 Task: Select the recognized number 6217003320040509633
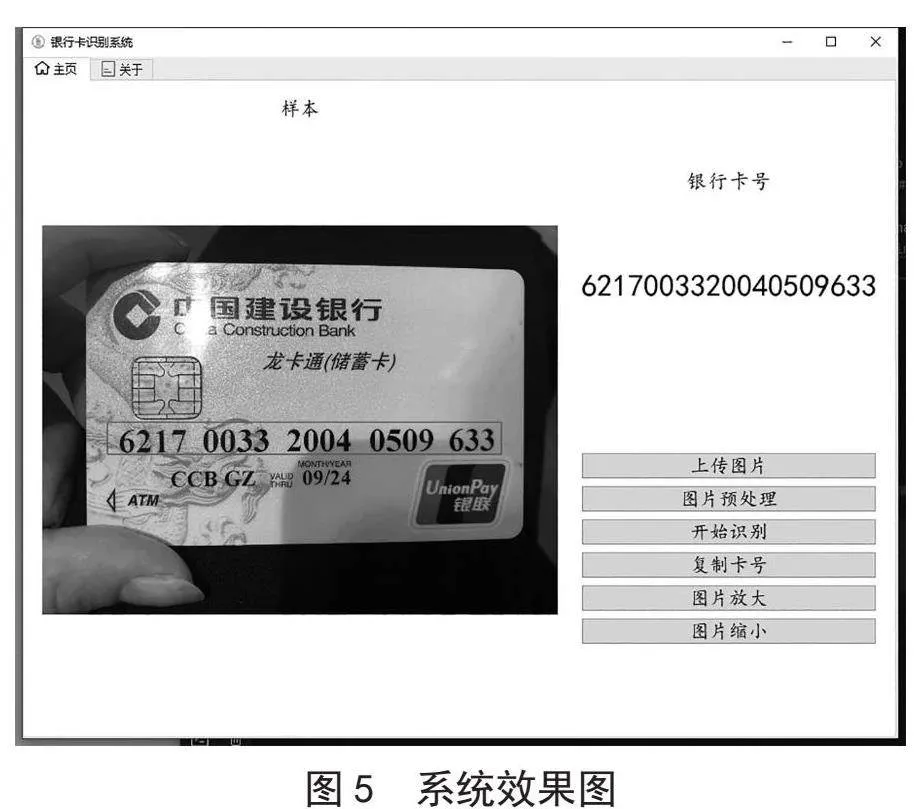coord(728,286)
